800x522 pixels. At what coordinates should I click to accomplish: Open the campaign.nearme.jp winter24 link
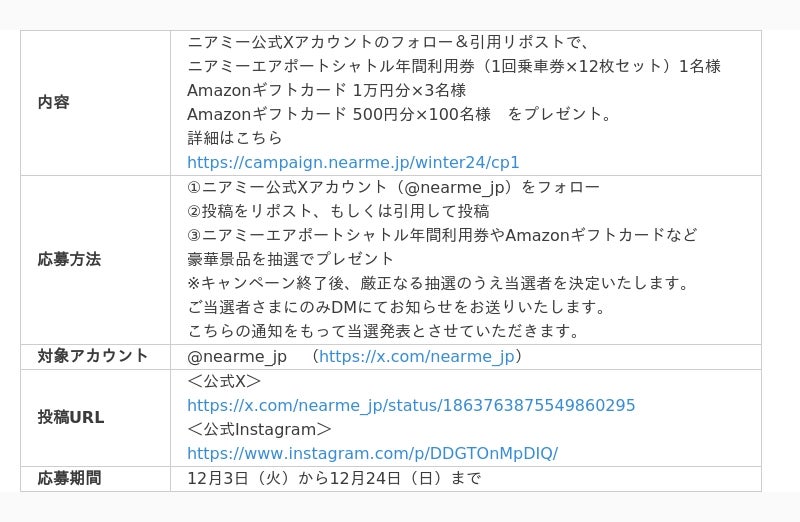click(x=353, y=162)
